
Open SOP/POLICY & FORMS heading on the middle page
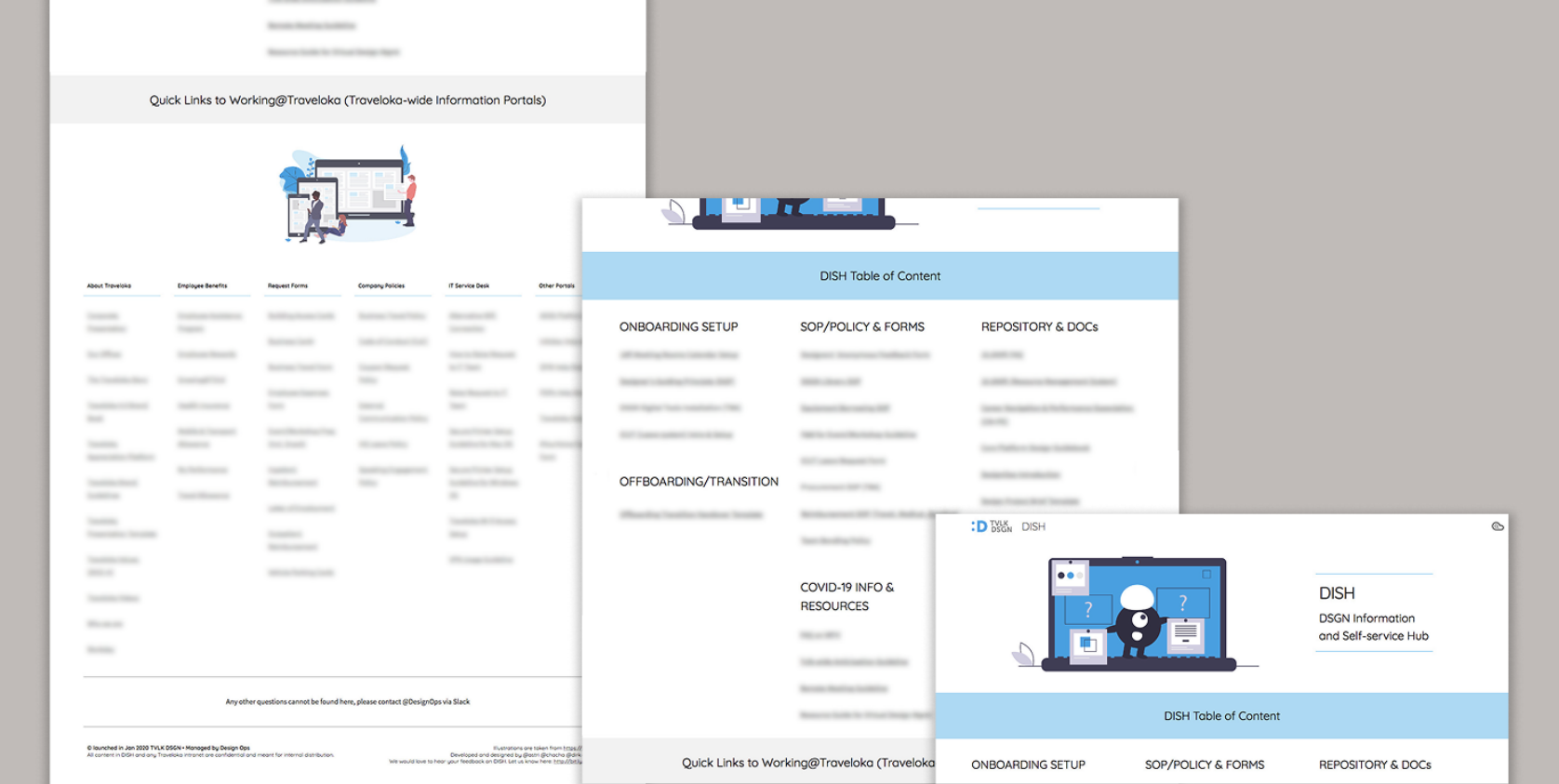click(862, 326)
